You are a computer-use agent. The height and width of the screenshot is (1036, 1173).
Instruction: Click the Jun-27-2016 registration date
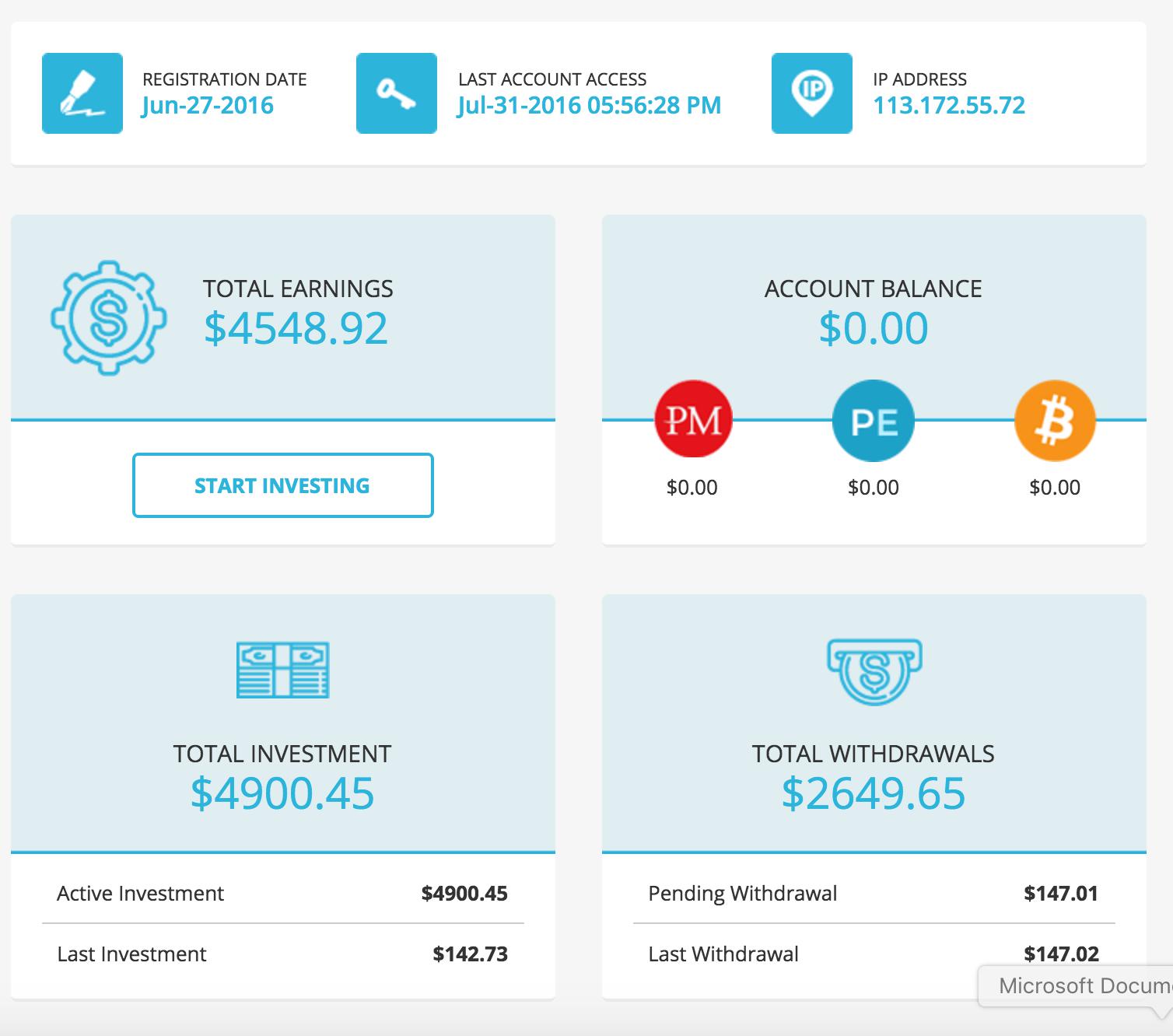click(x=208, y=106)
